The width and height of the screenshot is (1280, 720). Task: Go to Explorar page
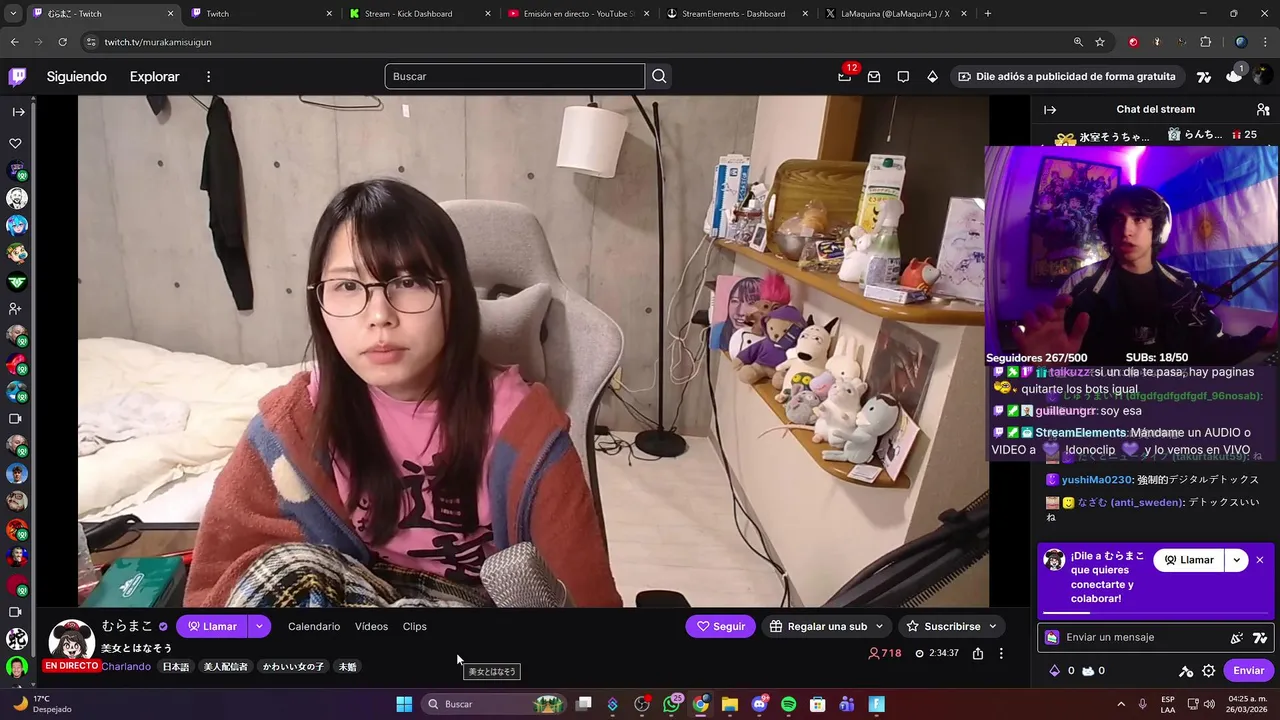point(154,77)
